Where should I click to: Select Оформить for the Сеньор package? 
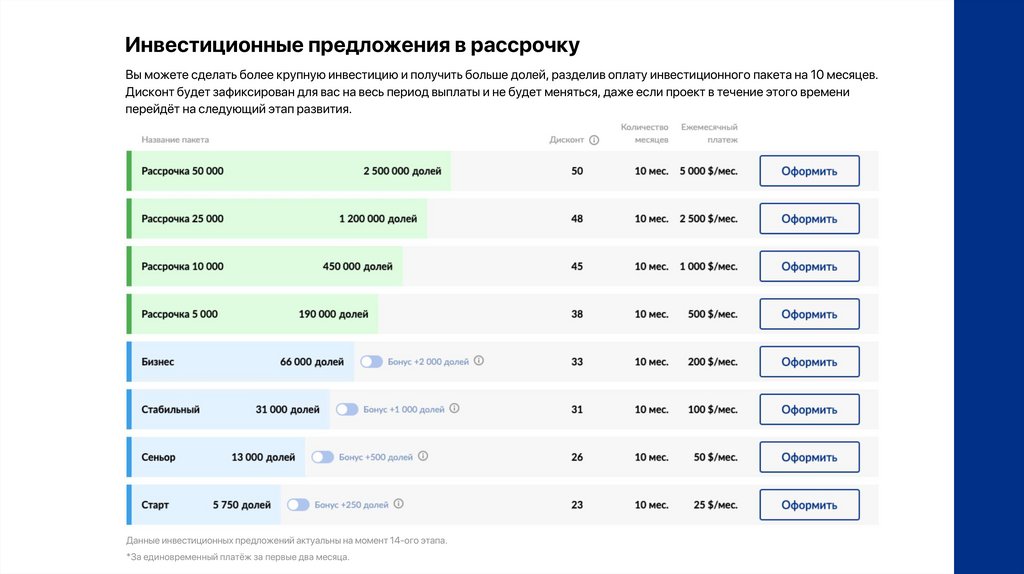(809, 457)
